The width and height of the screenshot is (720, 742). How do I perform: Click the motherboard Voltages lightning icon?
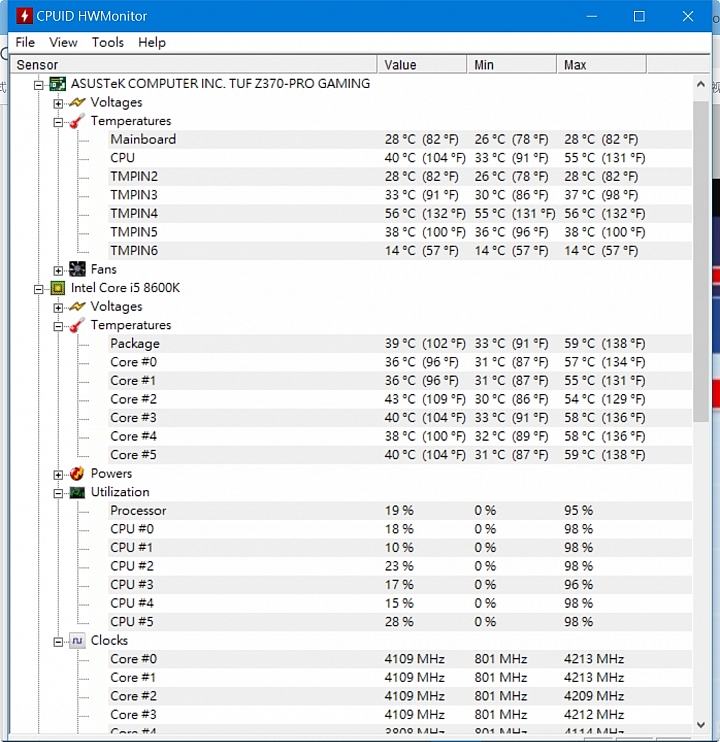(77, 102)
